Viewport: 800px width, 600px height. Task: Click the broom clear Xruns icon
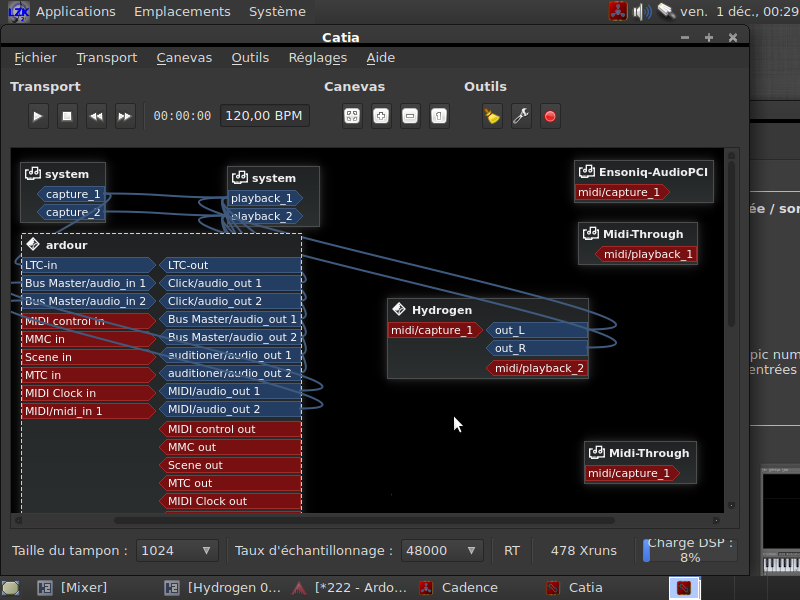492,116
